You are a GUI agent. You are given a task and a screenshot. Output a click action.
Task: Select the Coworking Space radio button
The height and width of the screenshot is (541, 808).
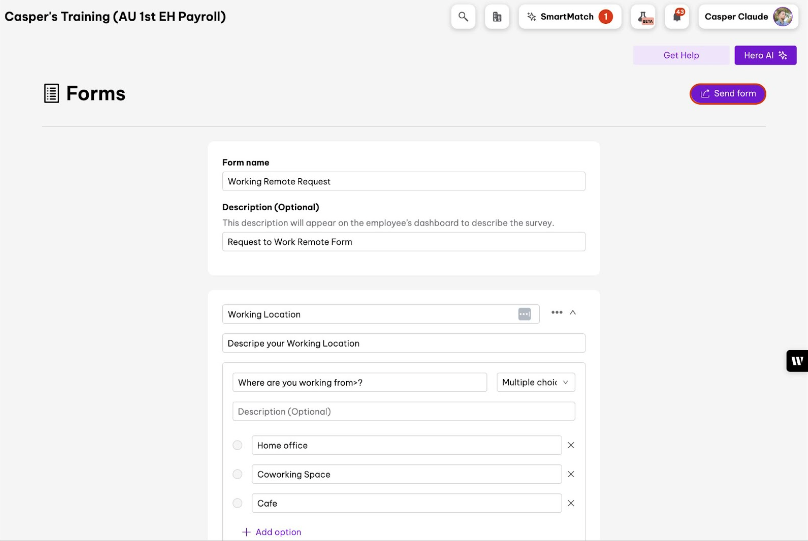238,475
